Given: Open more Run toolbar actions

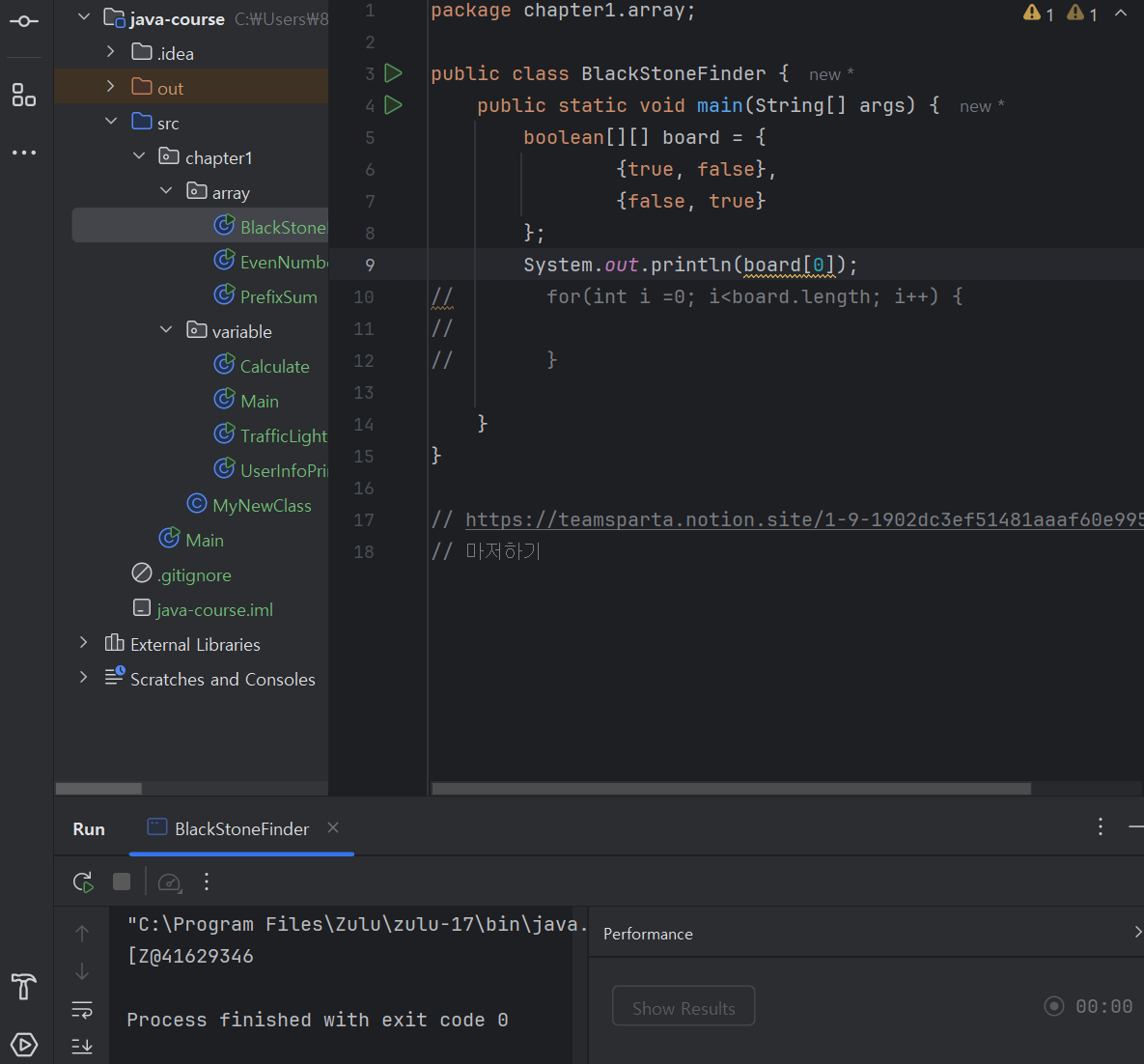Looking at the screenshot, I should point(207,882).
